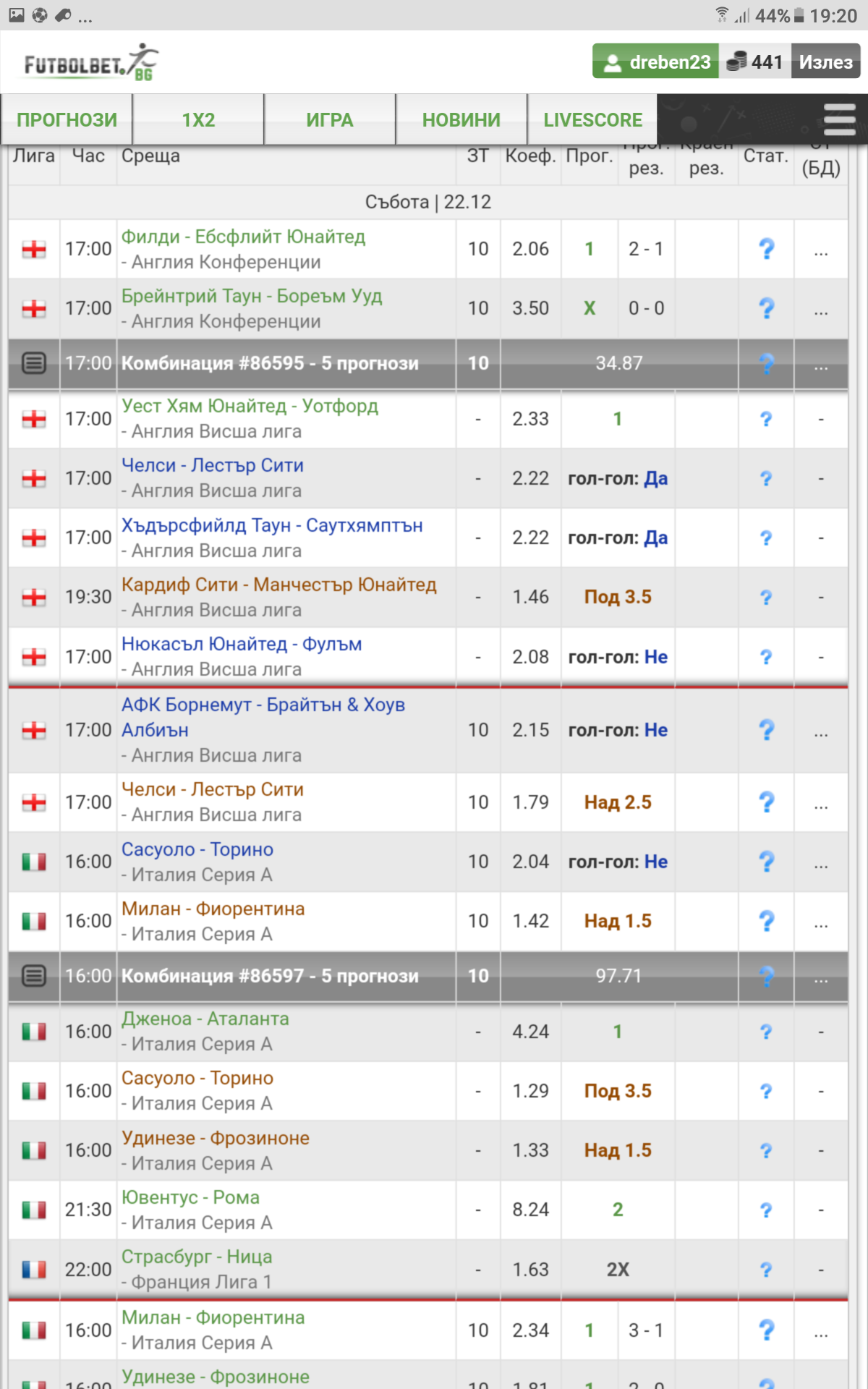The height and width of the screenshot is (1389, 868).
Task: Expand Комбинация #86595 - 5 прогнози row
Action: tap(270, 363)
